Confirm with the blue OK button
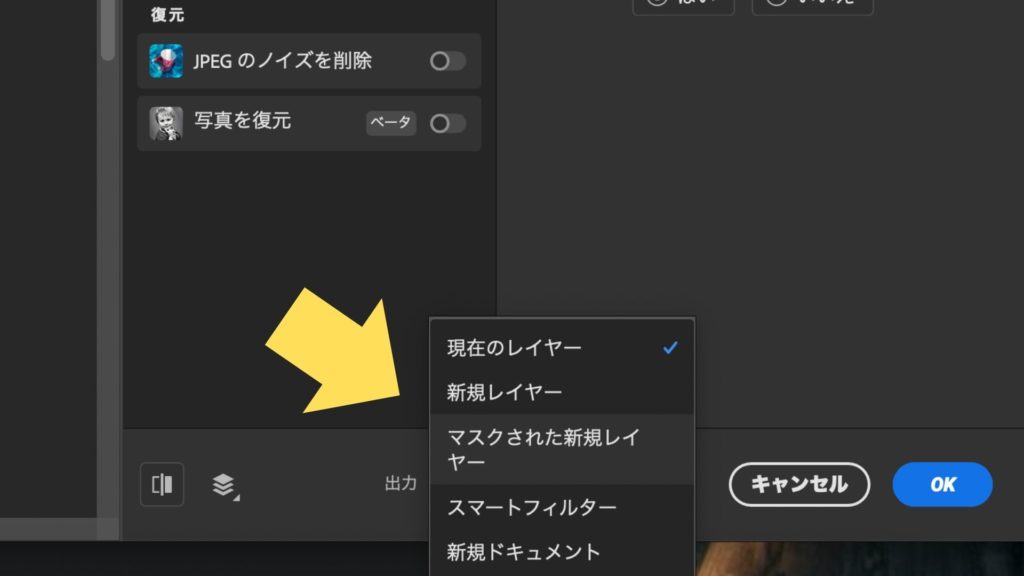This screenshot has height=576, width=1024. pos(942,485)
